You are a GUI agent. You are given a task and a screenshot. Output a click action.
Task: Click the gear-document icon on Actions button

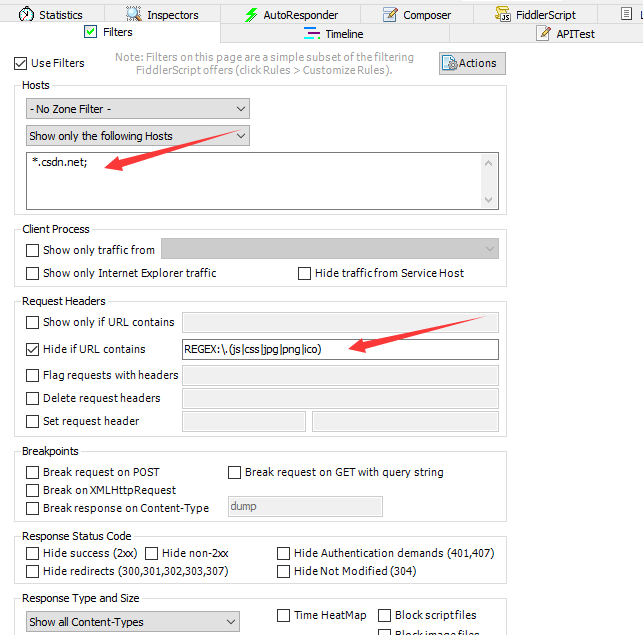pos(450,63)
